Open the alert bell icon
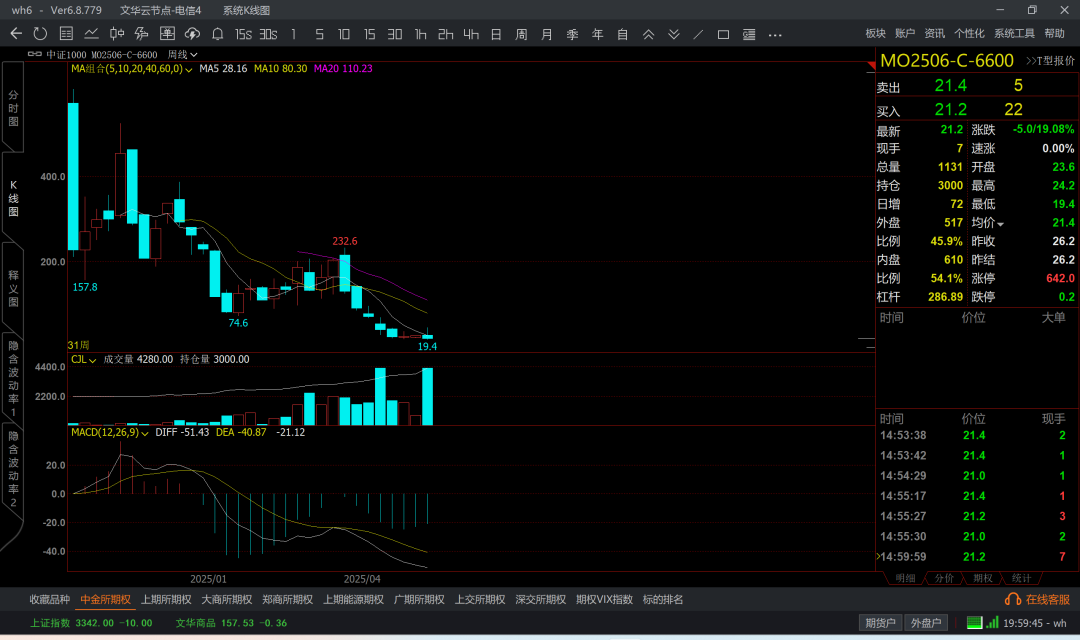 [218, 34]
